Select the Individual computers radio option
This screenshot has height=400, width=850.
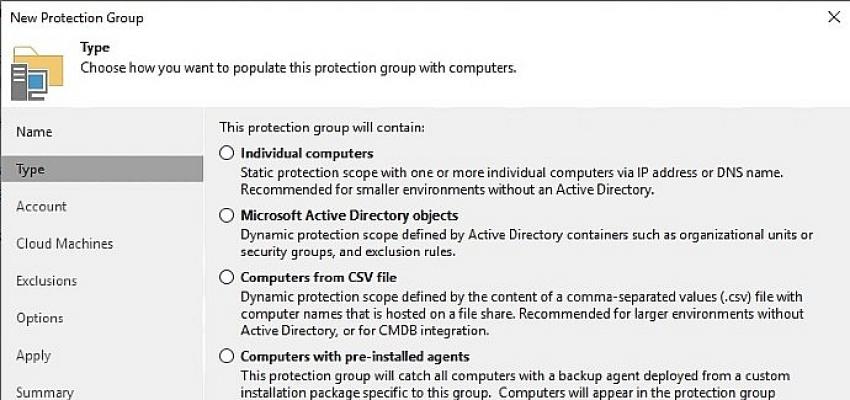pos(226,153)
